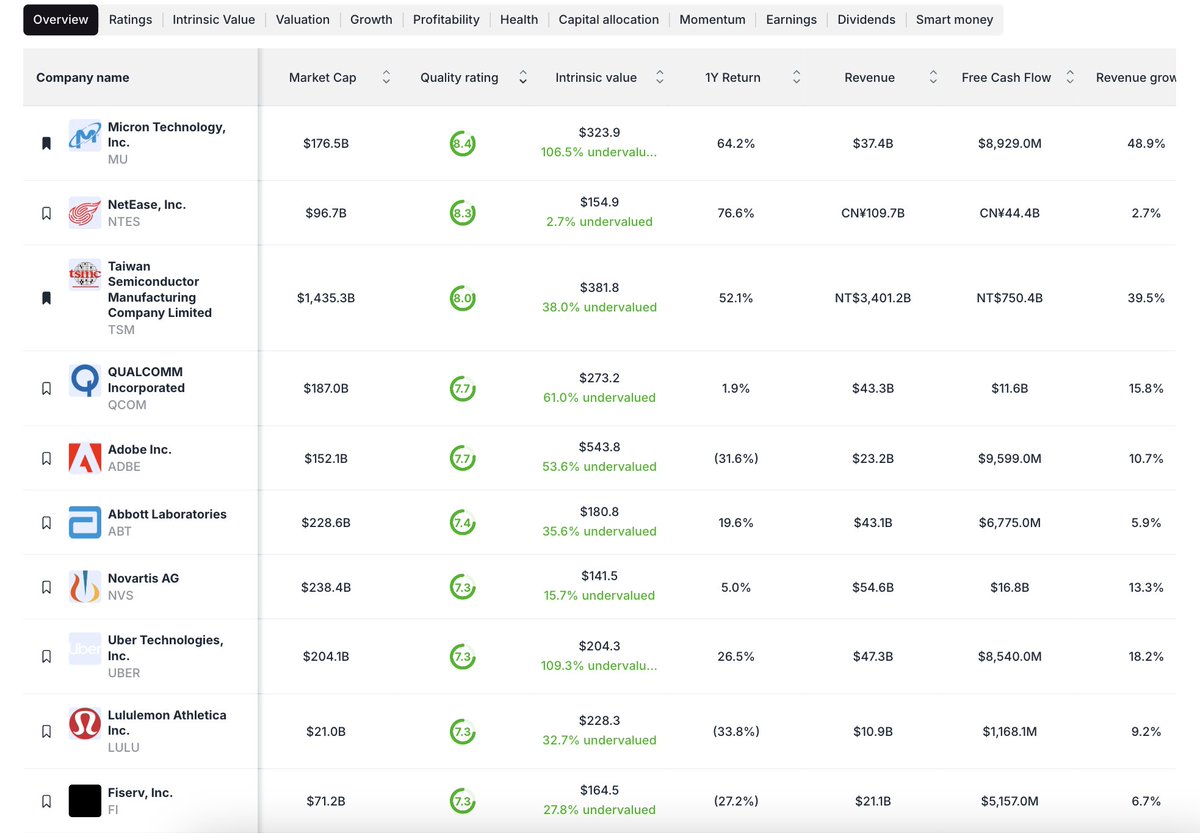Click QUALCOMM's 7.7 quality rating gauge
Image resolution: width=1200 pixels, height=833 pixels.
(x=462, y=388)
